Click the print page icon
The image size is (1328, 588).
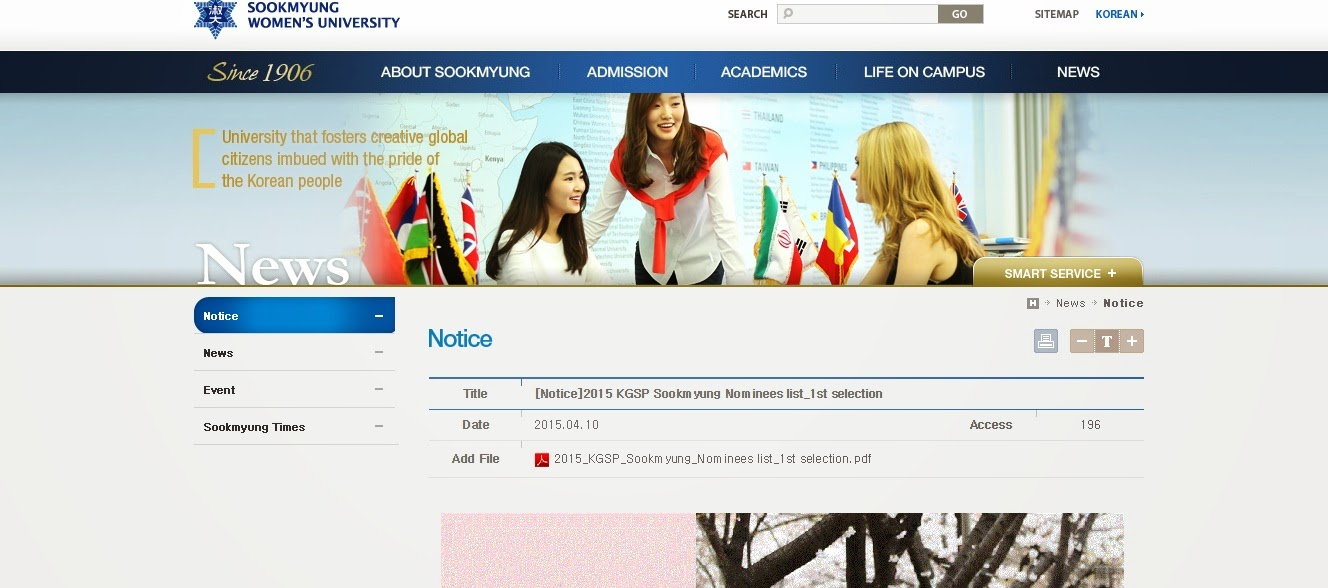(1045, 342)
